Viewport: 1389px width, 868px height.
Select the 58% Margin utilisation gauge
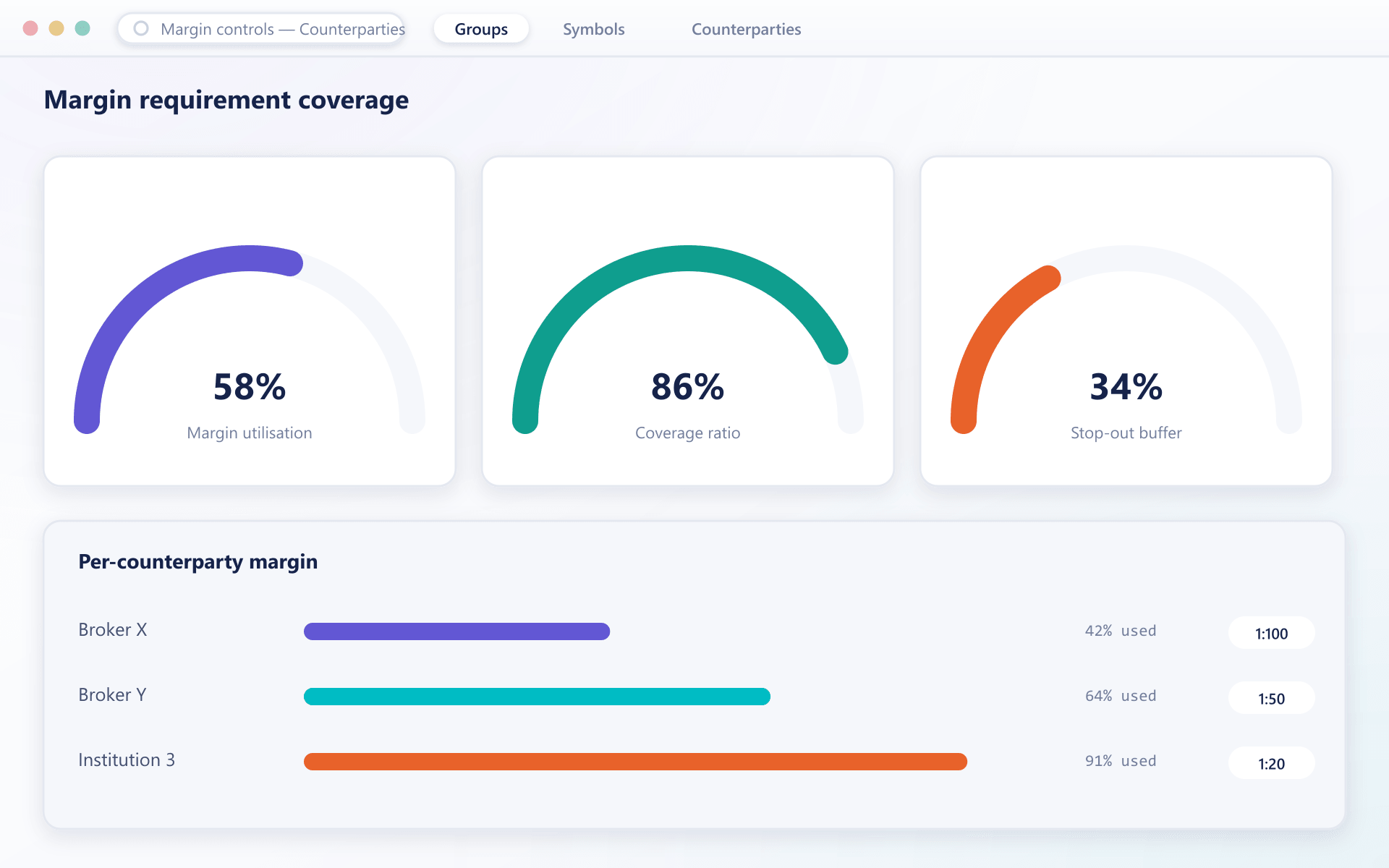click(250, 321)
